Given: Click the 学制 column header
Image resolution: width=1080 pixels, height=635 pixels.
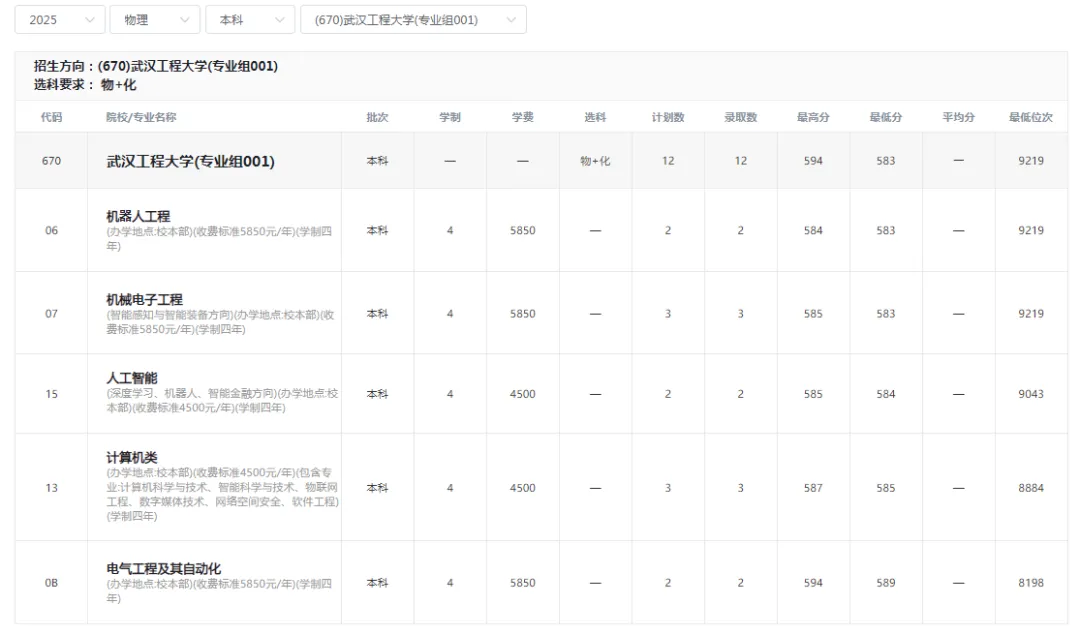Looking at the screenshot, I should pos(450,117).
